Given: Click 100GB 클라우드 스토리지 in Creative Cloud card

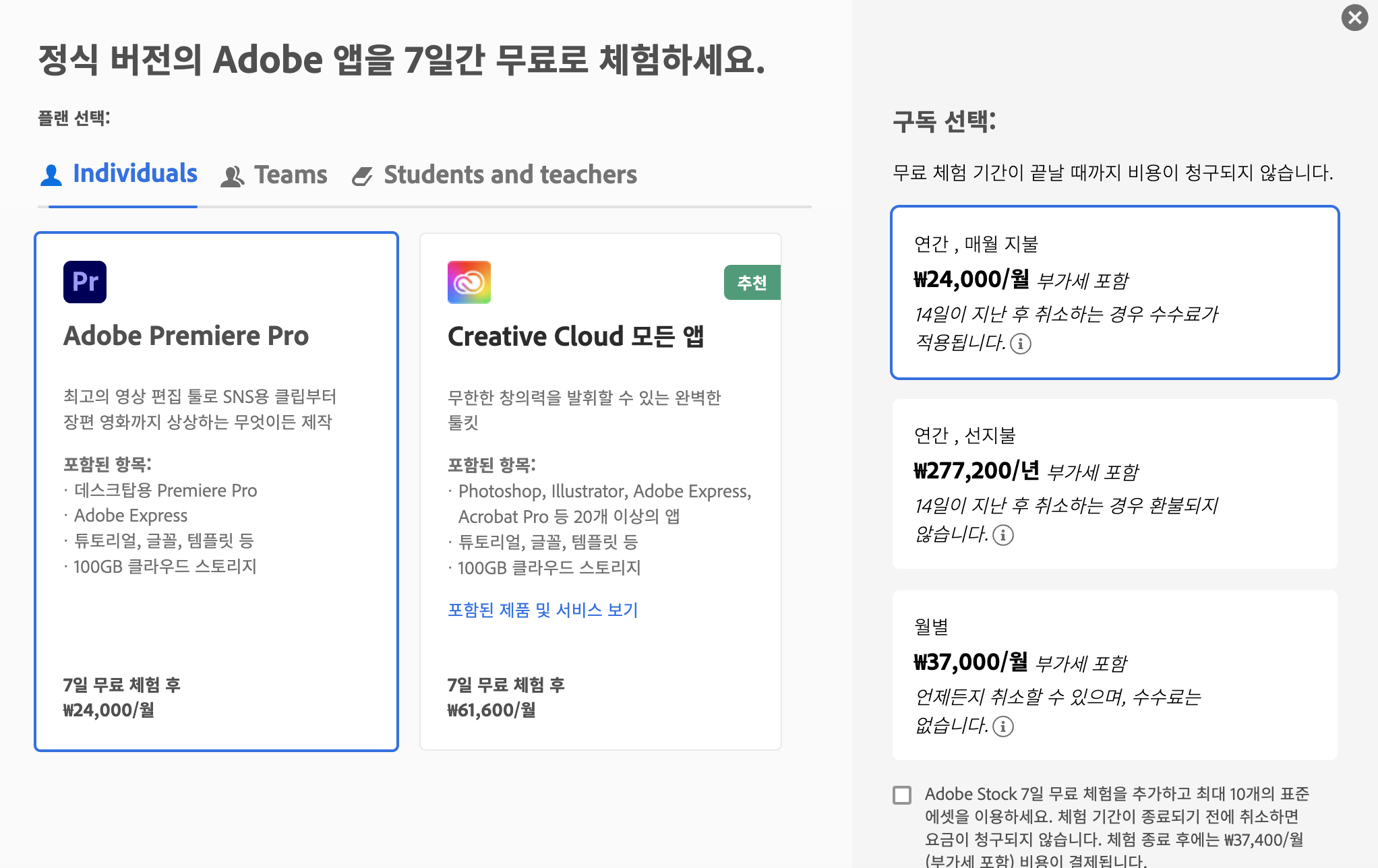Looking at the screenshot, I should [x=549, y=568].
